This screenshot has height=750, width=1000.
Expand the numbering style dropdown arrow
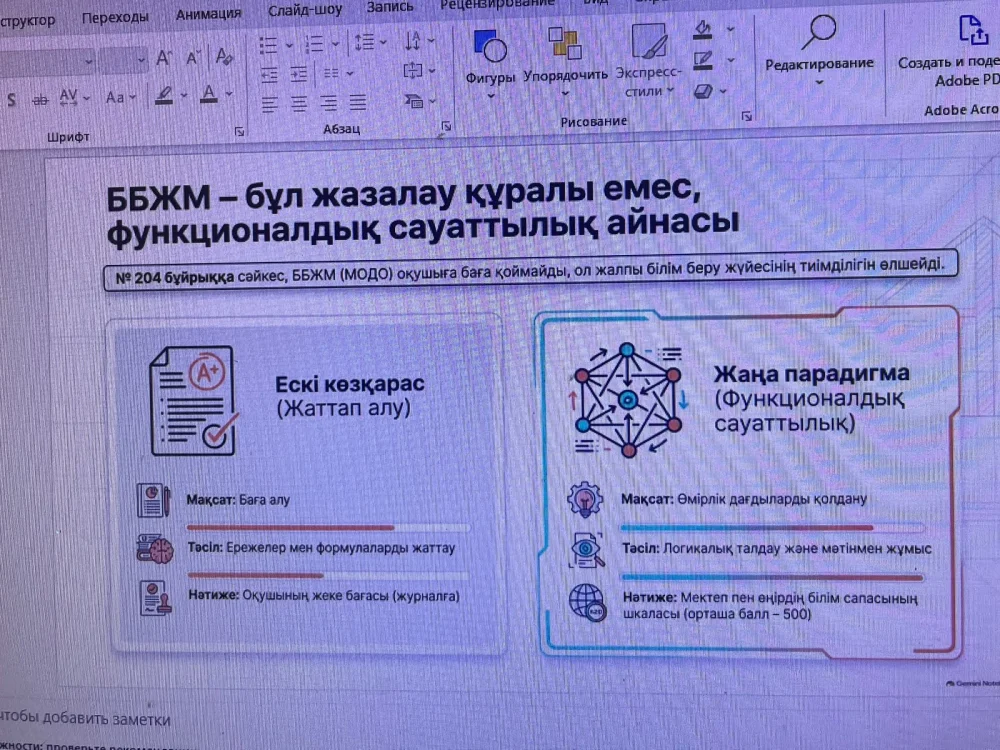(x=335, y=44)
